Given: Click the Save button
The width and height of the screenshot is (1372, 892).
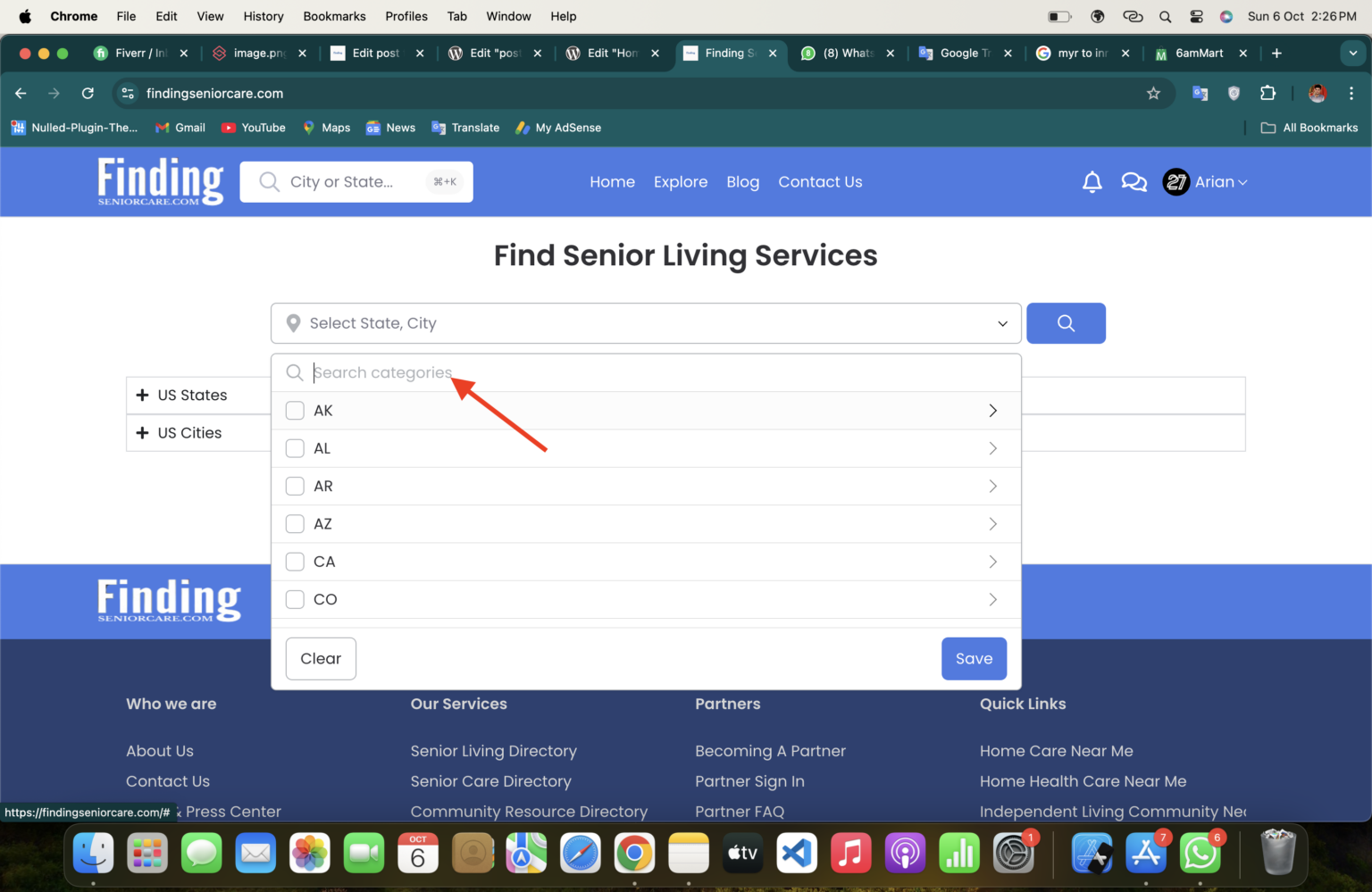Looking at the screenshot, I should pyautogui.click(x=974, y=659).
